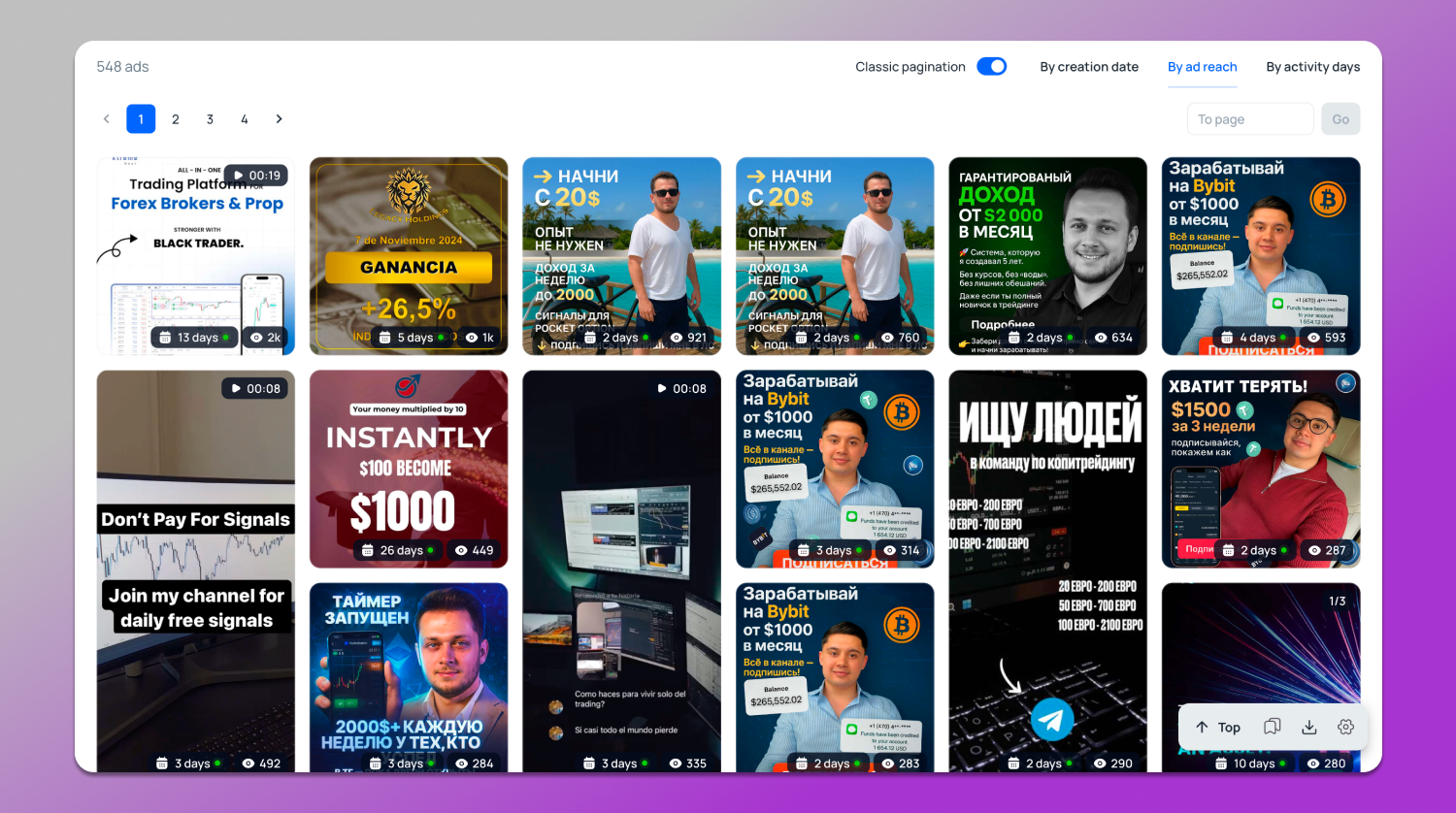Click the download icon in floating toolbar

tap(1308, 727)
